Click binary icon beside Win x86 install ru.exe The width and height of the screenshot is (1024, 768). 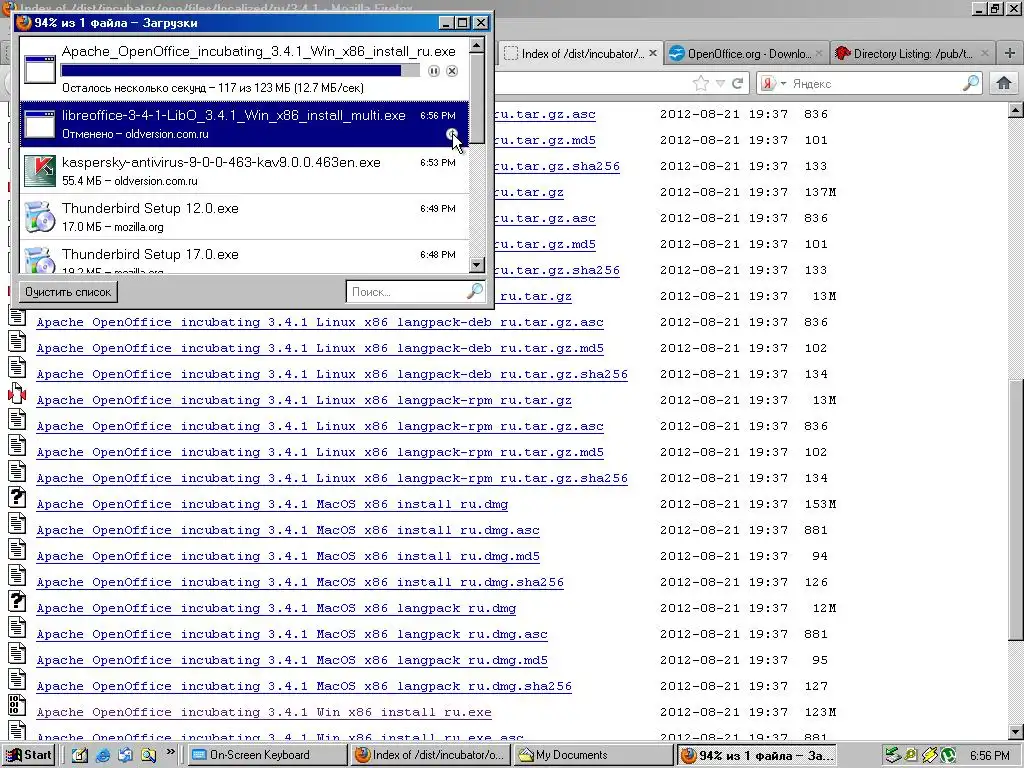pos(17,705)
